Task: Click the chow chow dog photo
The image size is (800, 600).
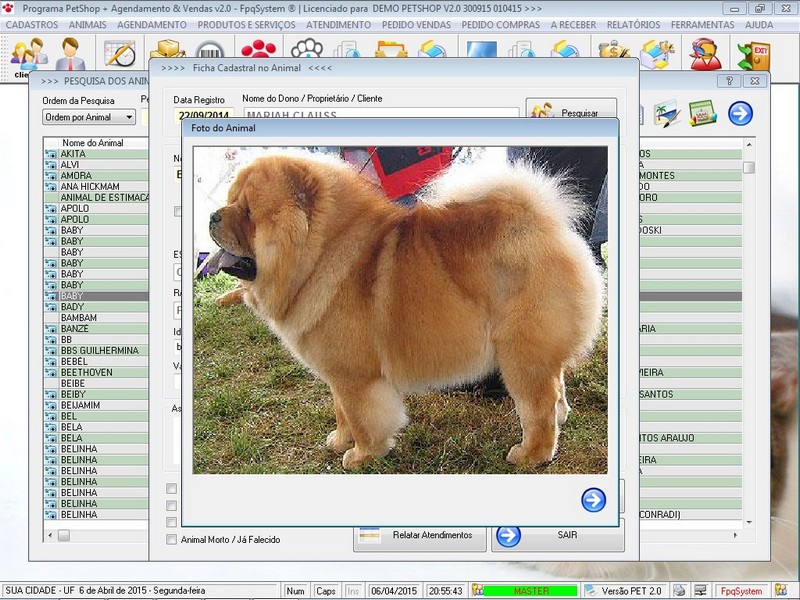Action: point(400,310)
